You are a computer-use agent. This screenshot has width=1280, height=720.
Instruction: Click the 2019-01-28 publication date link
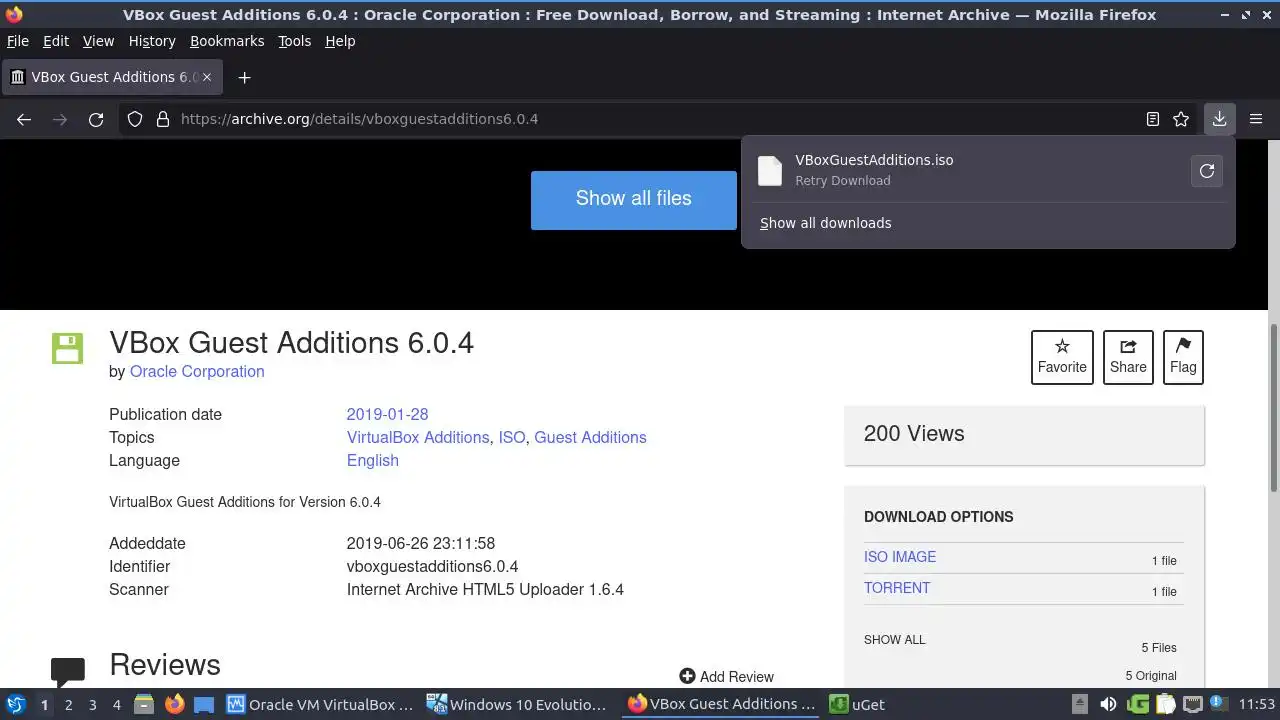coord(387,414)
